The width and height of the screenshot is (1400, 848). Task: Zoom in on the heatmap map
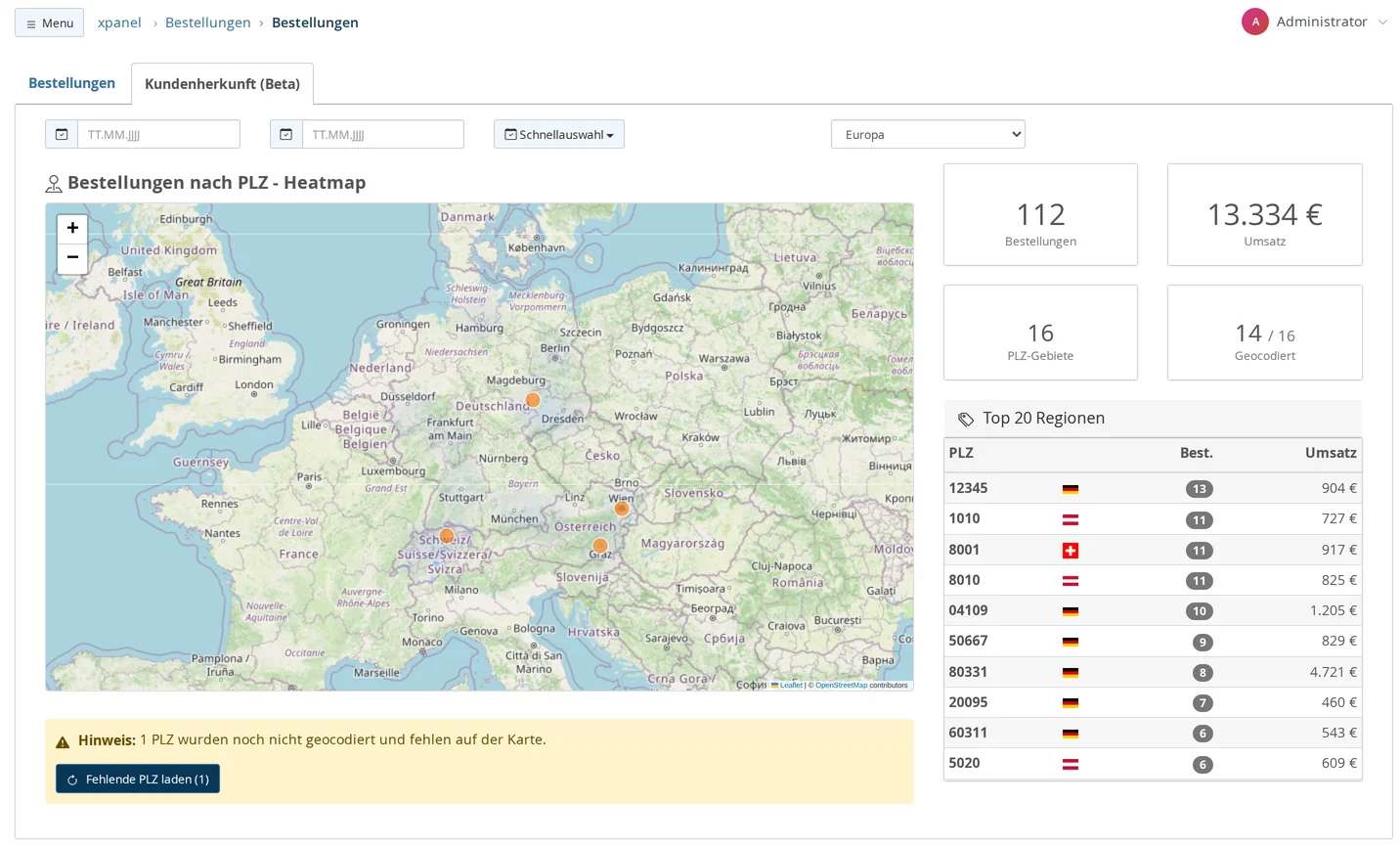[72, 229]
